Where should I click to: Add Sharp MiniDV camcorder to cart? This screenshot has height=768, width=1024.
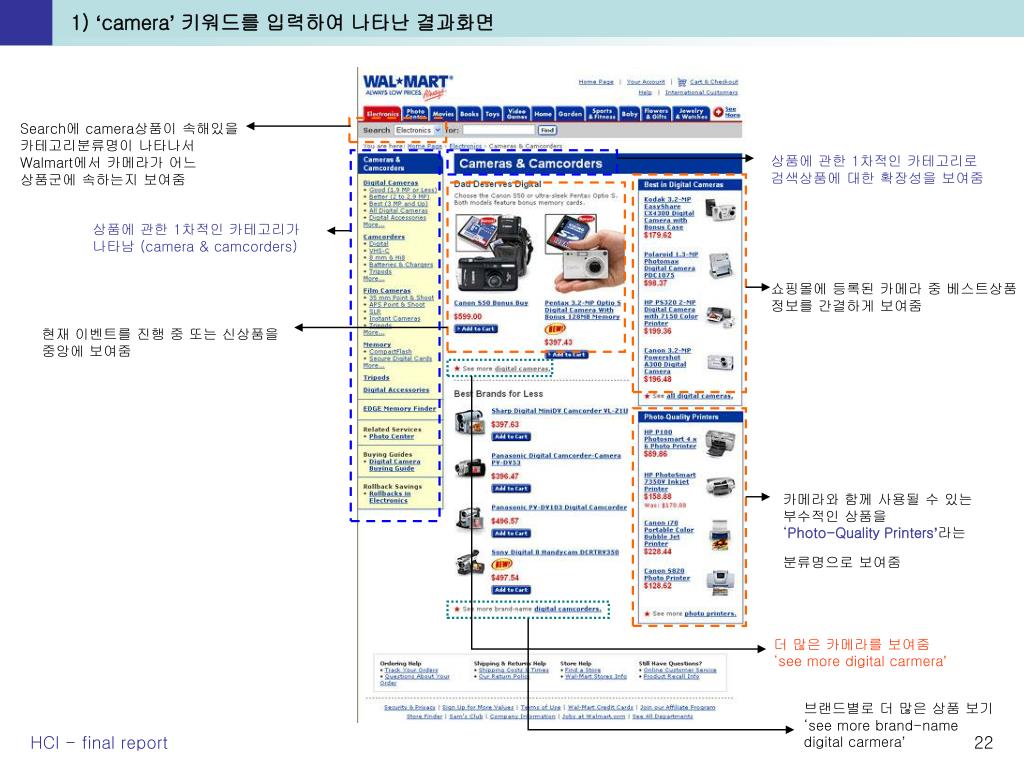point(511,437)
